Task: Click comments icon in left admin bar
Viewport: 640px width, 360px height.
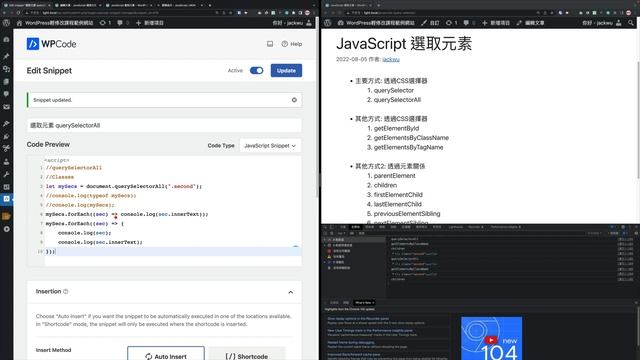Action: 122,23
